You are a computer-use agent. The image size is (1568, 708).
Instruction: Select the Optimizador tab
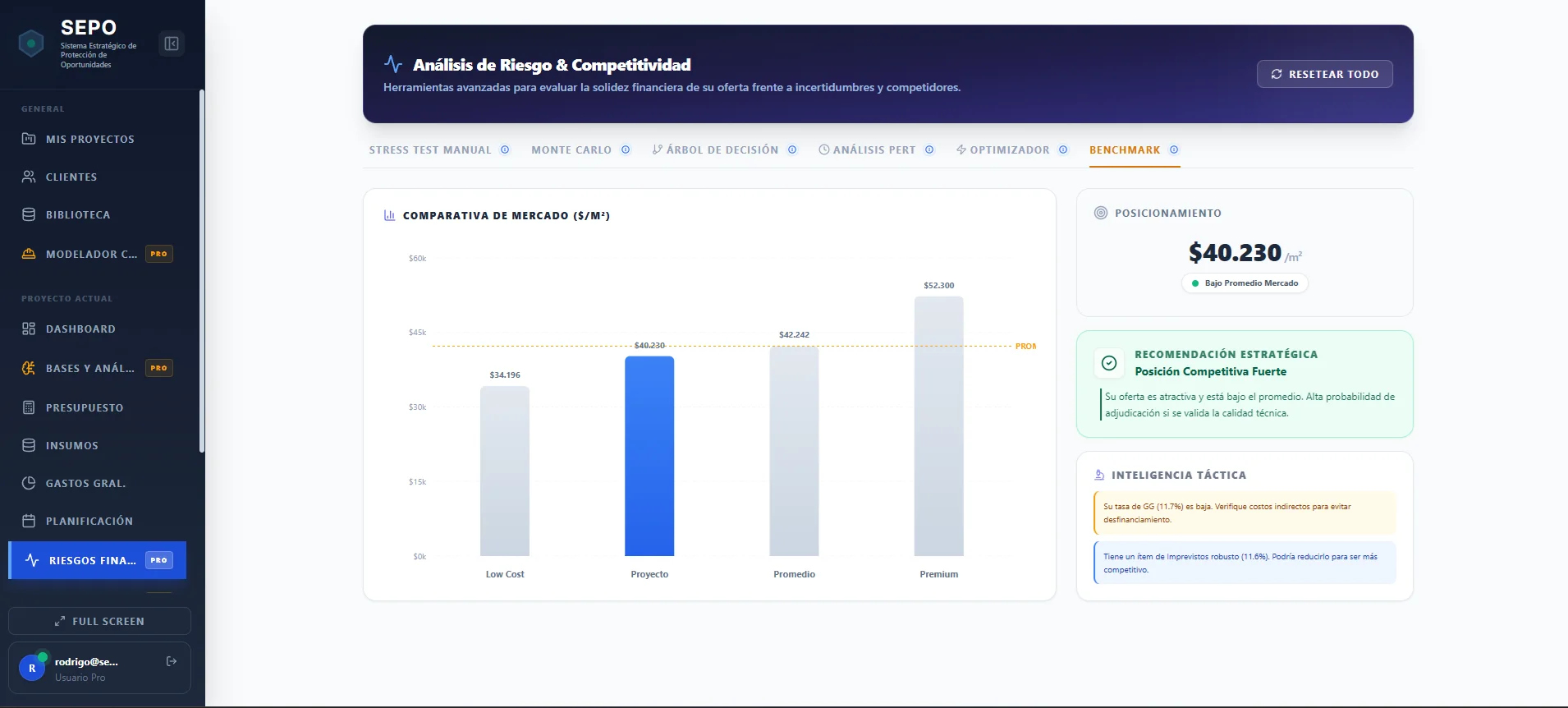coord(1009,150)
